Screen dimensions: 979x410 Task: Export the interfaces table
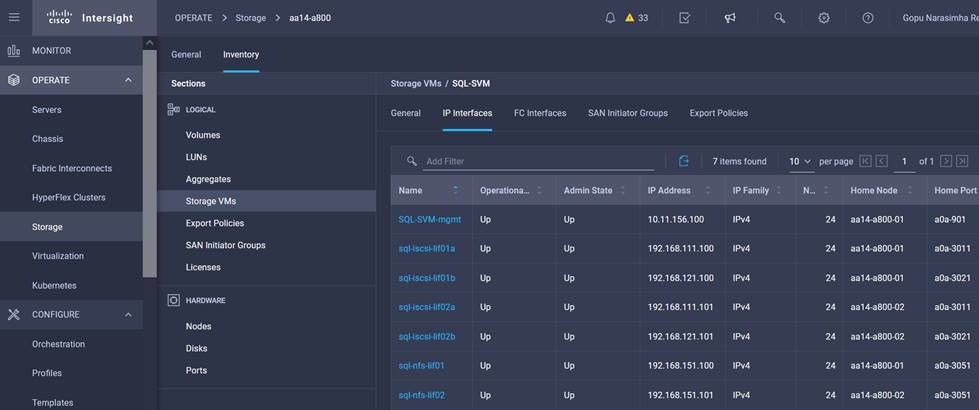click(x=684, y=161)
